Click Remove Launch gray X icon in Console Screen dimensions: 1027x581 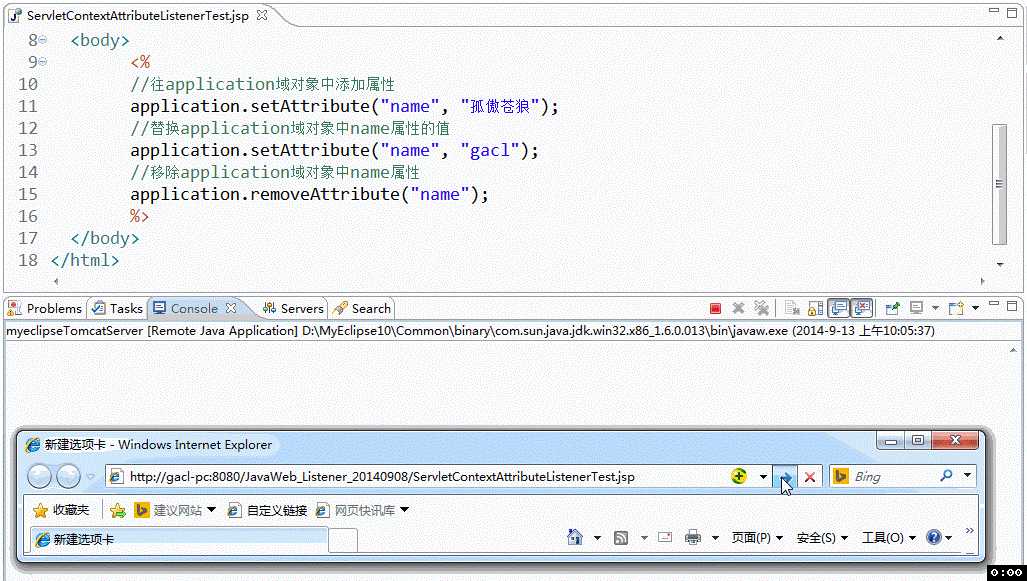pos(738,308)
